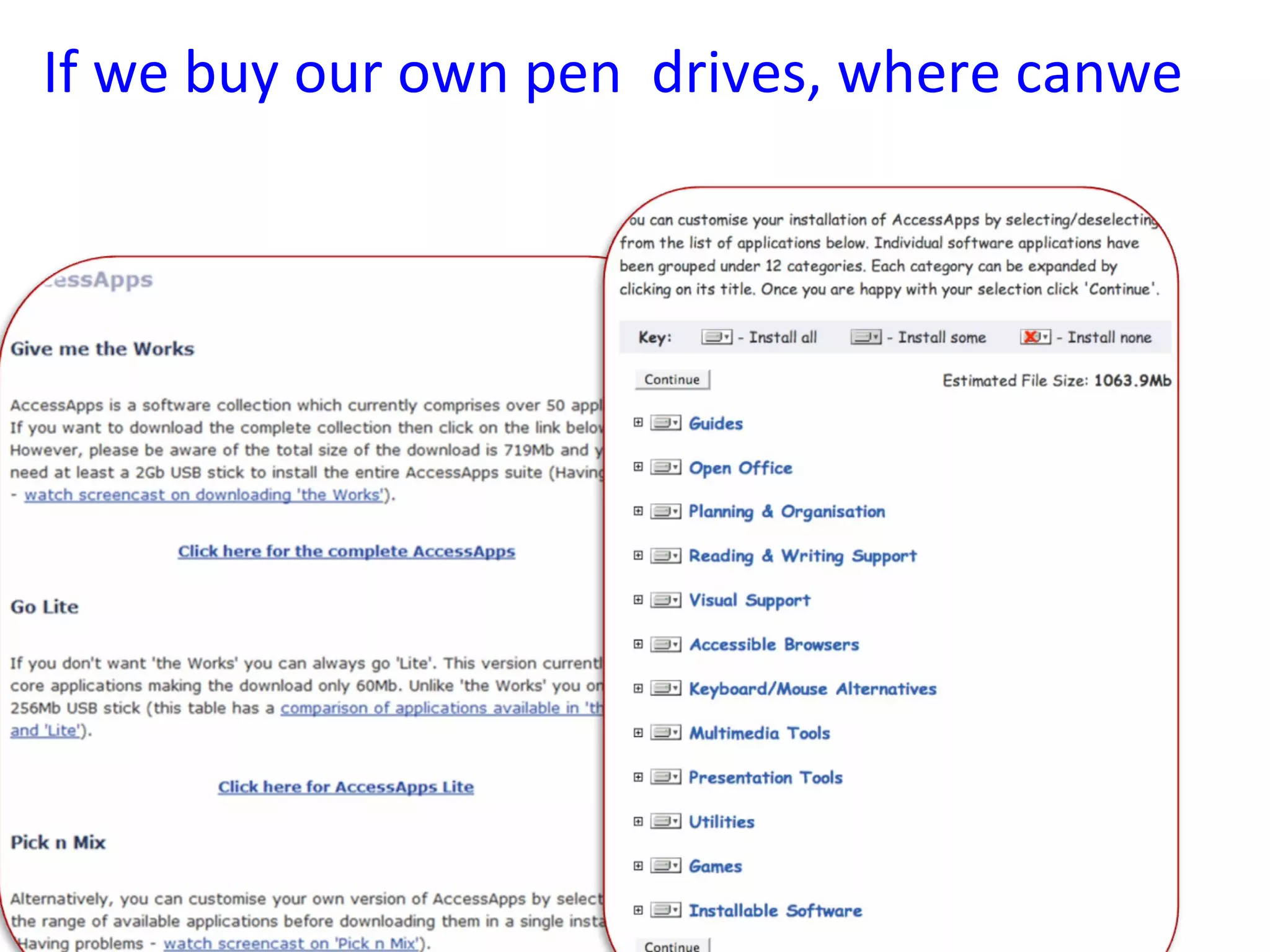Open 'watch screencast on Pick n Mix' link
The image size is (1270, 952).
point(291,943)
